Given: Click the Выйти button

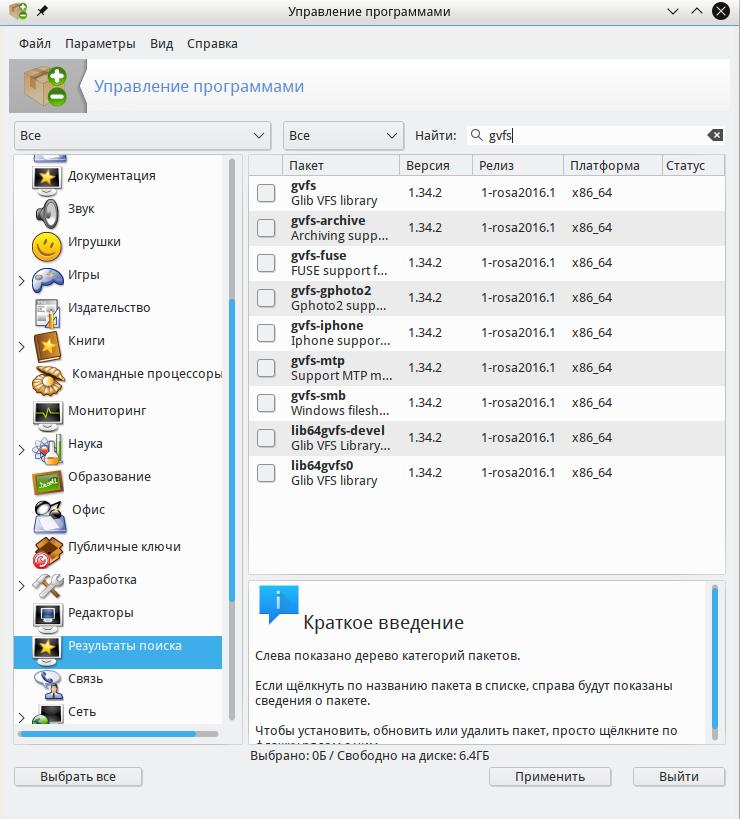Looking at the screenshot, I should point(679,777).
